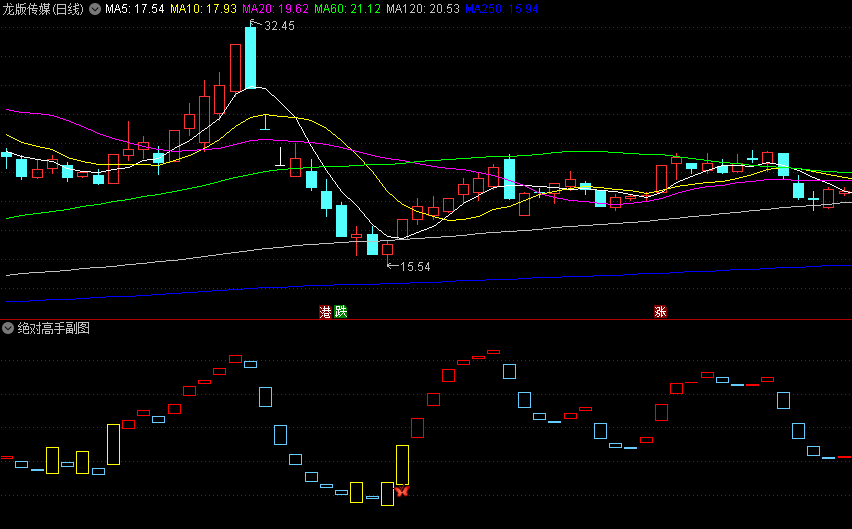The width and height of the screenshot is (852, 529).
Task: Select the green MA60: 21.12 label
Action: tap(347, 9)
